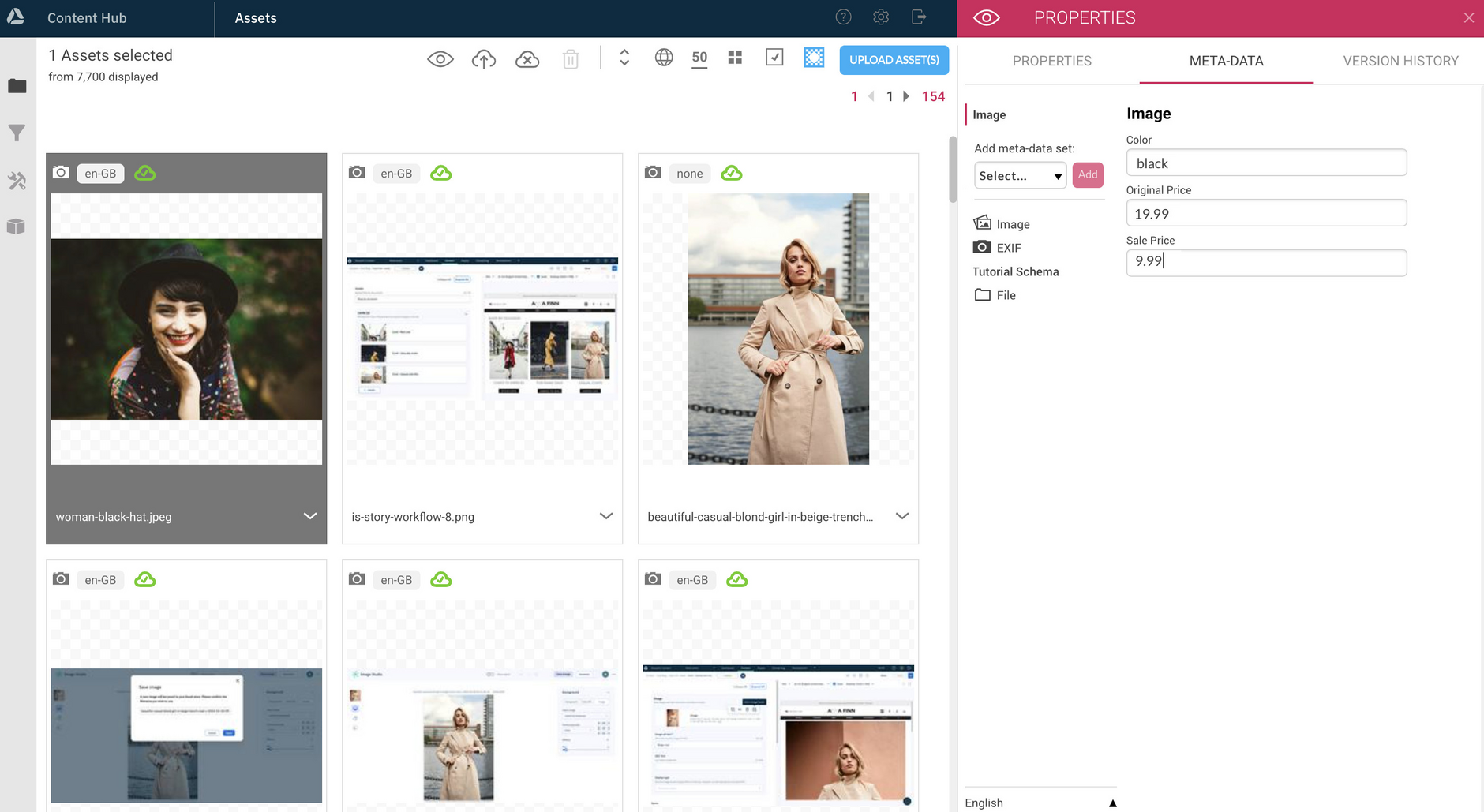The height and width of the screenshot is (812, 1484).
Task: Open the box package sidebar icon
Action: tap(17, 226)
